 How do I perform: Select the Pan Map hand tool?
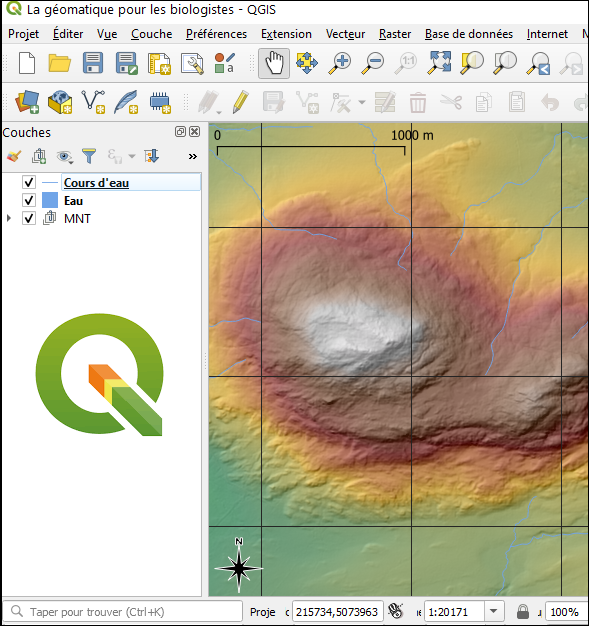pos(274,63)
